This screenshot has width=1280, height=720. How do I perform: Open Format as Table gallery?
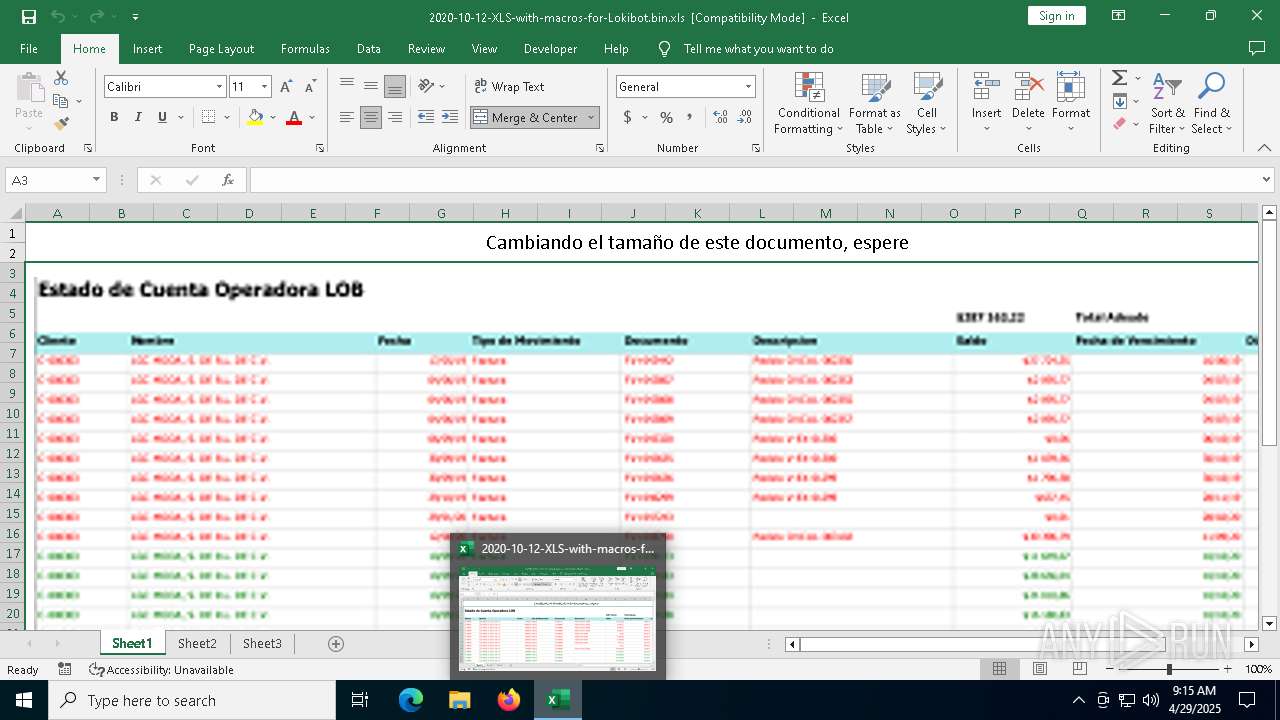(875, 104)
